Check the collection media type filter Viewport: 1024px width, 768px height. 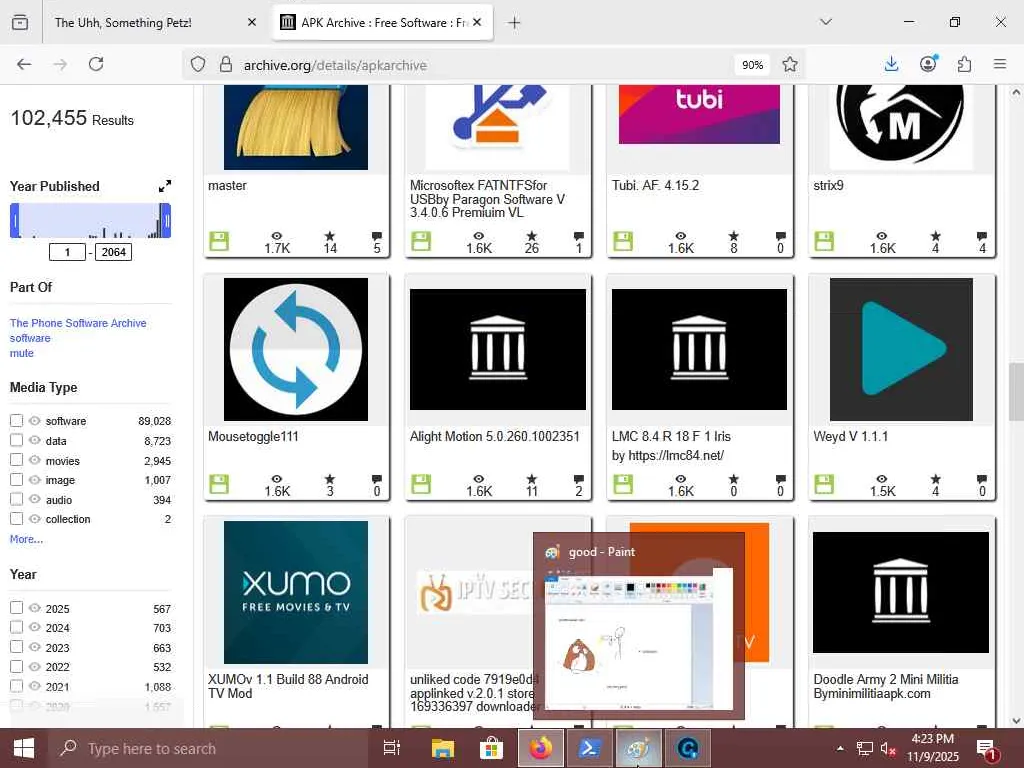16,519
